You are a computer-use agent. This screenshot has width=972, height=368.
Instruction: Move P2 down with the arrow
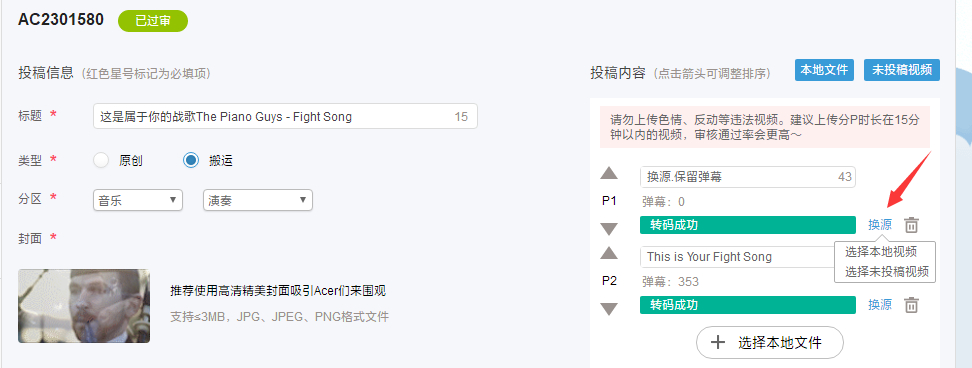point(609,309)
